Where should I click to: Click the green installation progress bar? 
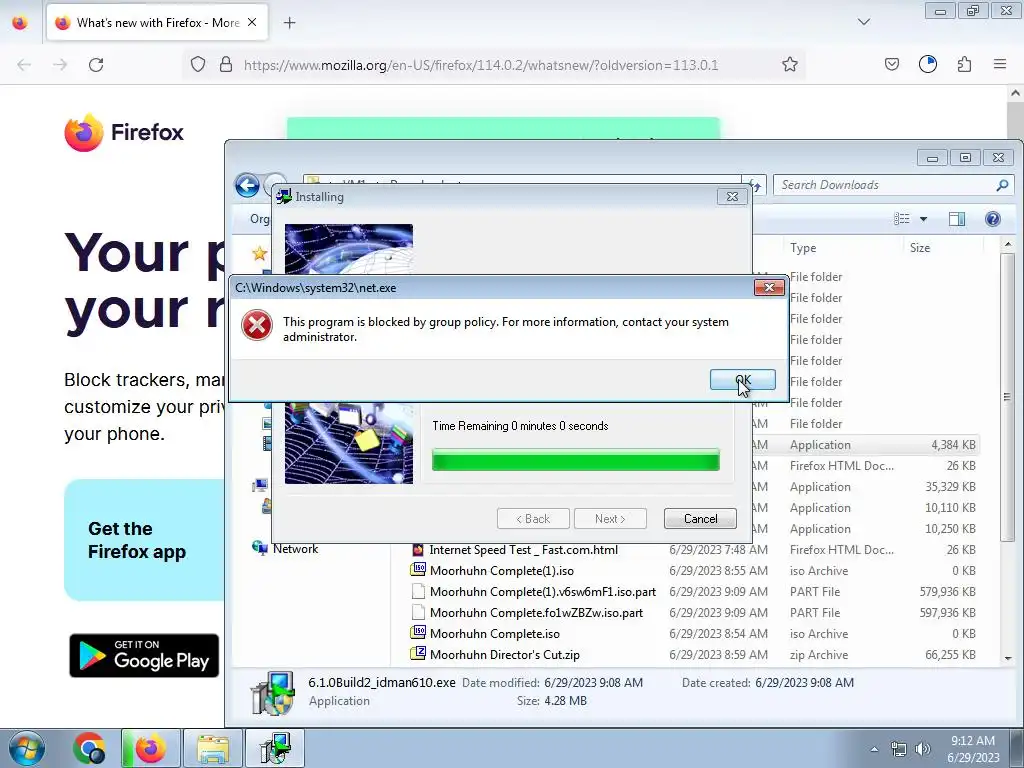coord(575,460)
